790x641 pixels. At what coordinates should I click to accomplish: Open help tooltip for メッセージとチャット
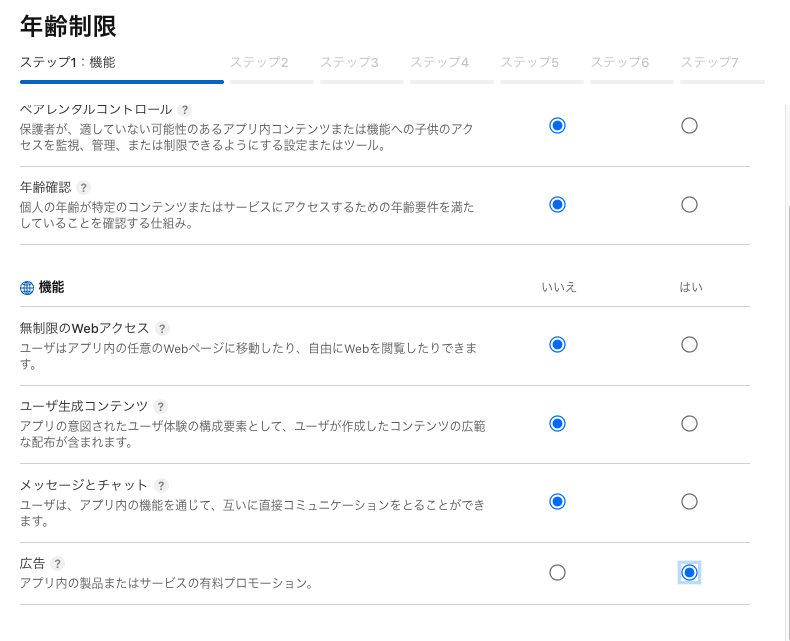[162, 485]
